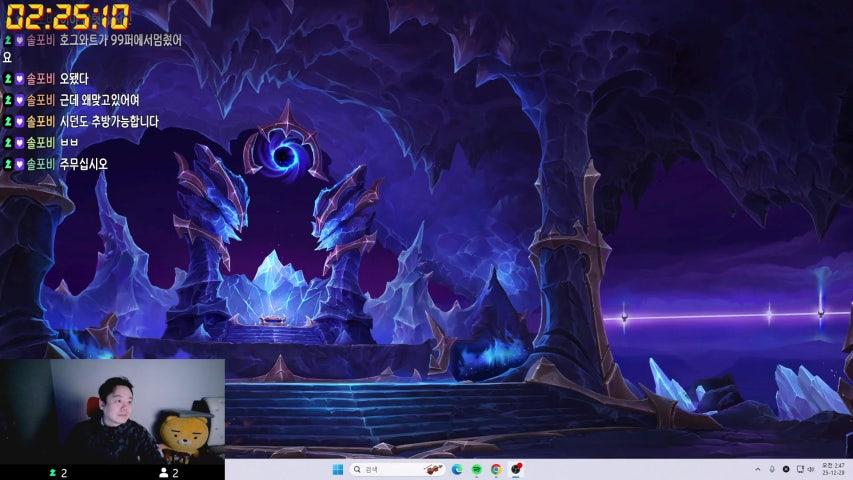853x480 pixels.
Task: Click the chat message 호그와트가 99퍼에서멈췄어
Action: coord(121,40)
